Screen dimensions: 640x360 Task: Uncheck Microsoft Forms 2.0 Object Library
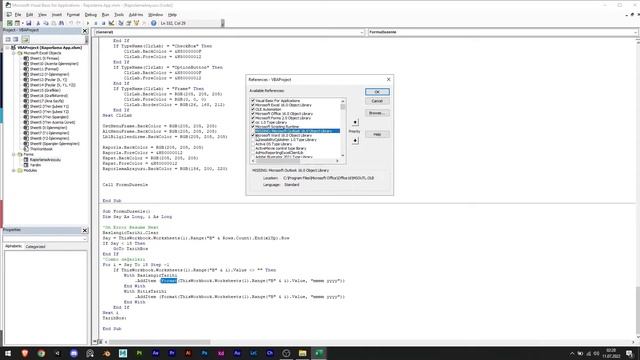(x=253, y=118)
